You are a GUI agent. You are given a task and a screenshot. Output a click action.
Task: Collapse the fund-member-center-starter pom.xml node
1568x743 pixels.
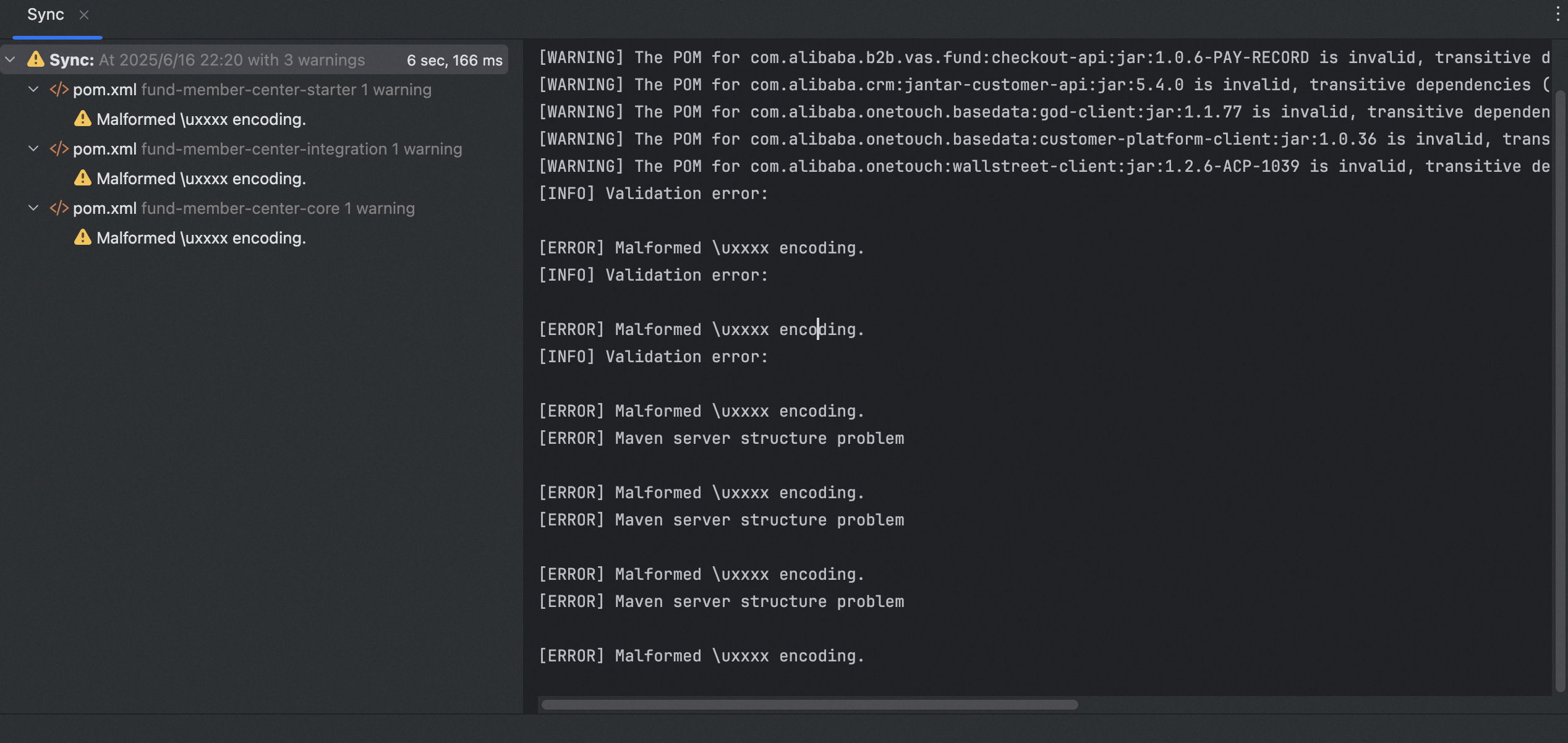point(33,90)
